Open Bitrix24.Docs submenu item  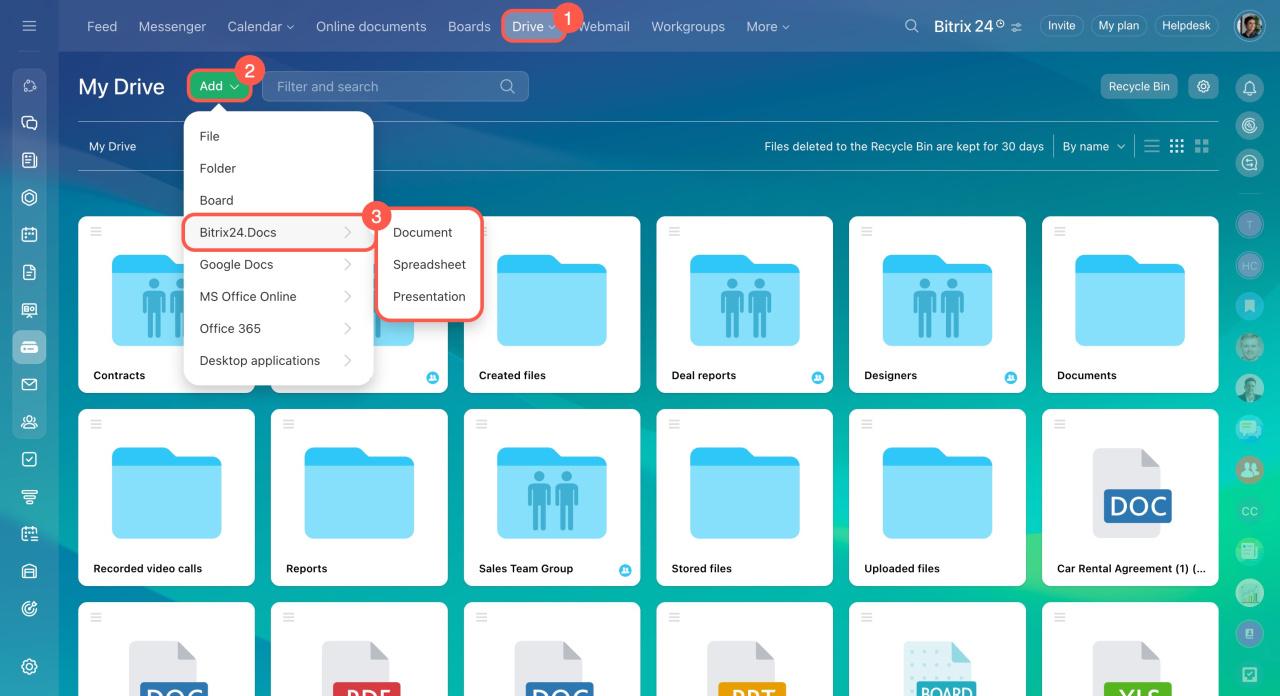(x=278, y=233)
